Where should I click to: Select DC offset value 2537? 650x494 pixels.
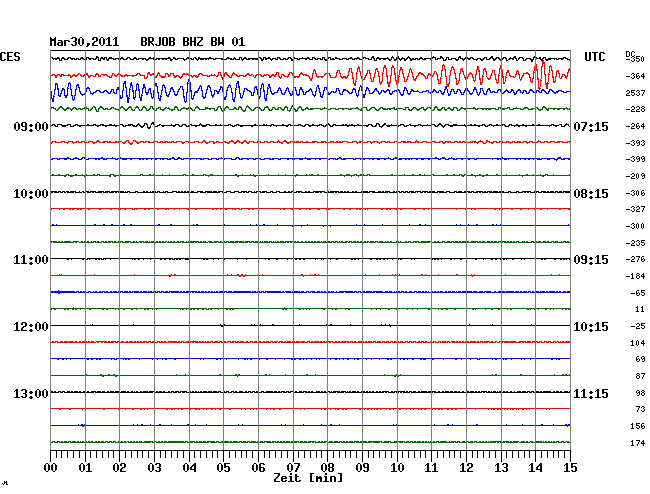(x=635, y=93)
